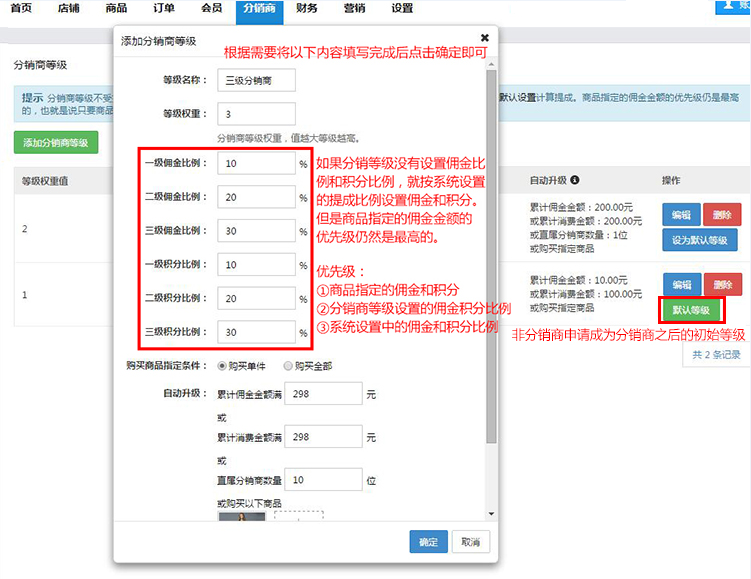Click the product thumbnail image in dialog
Screen dimensions: 751x579
click(241, 516)
